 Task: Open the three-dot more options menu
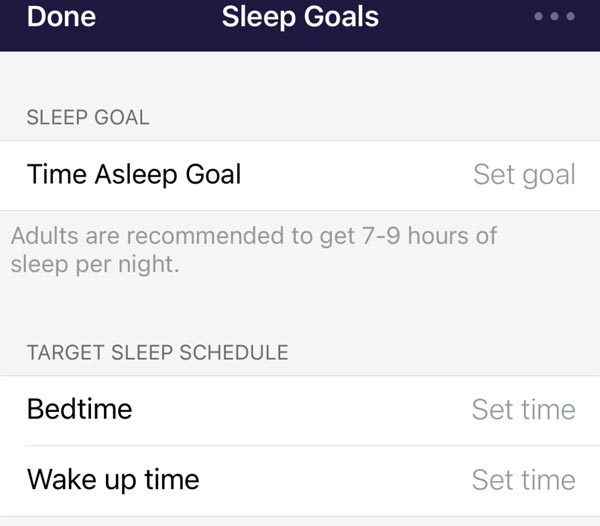tap(555, 17)
